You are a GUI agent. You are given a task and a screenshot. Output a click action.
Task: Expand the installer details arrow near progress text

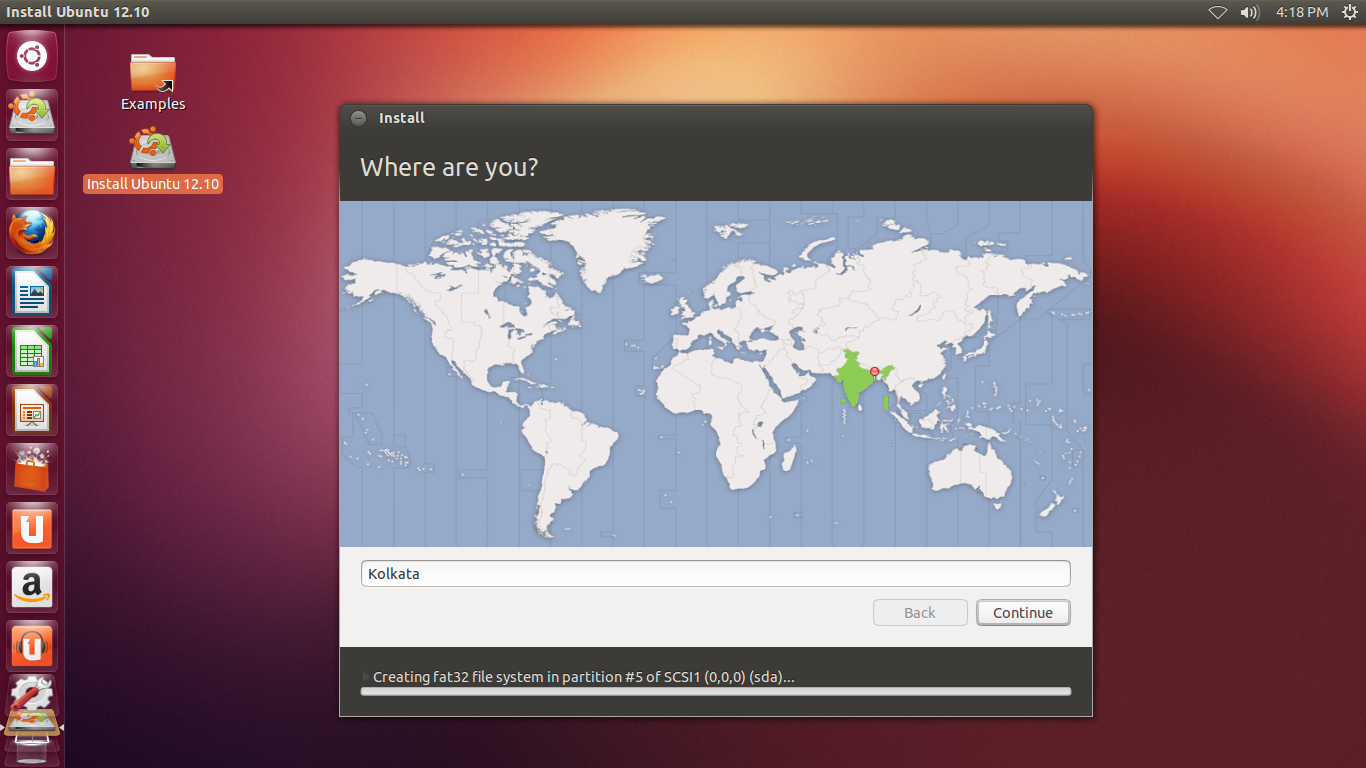(364, 677)
